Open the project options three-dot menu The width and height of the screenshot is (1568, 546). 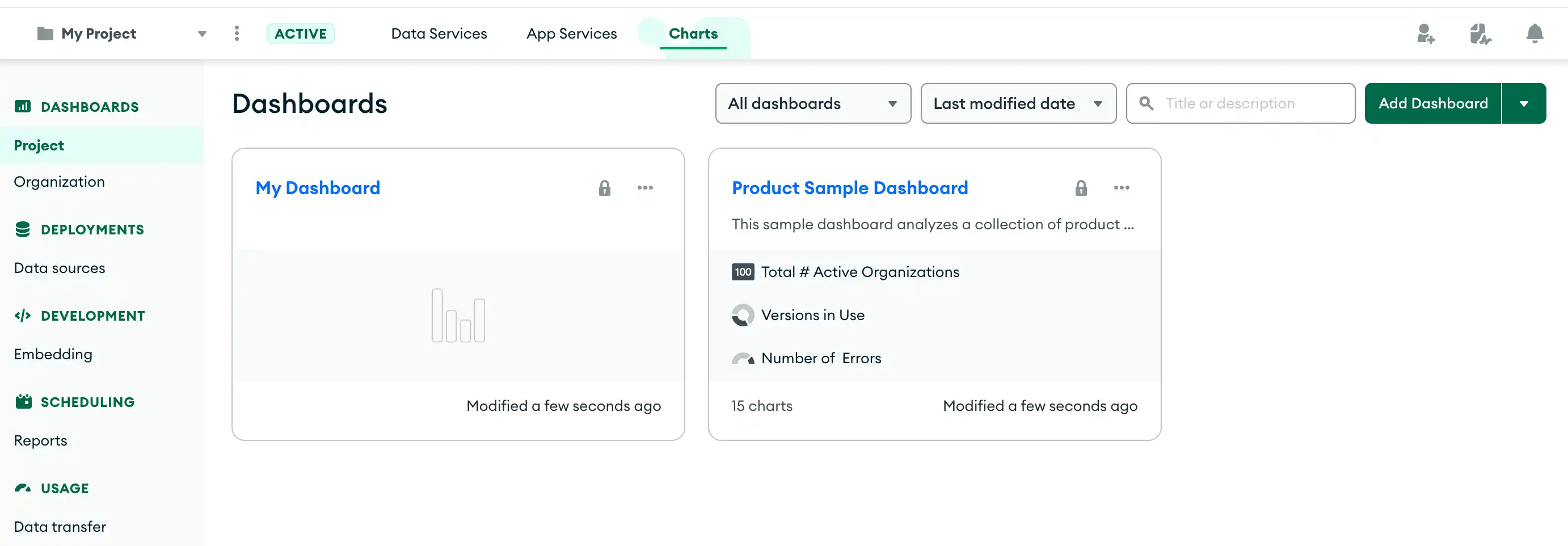click(237, 33)
